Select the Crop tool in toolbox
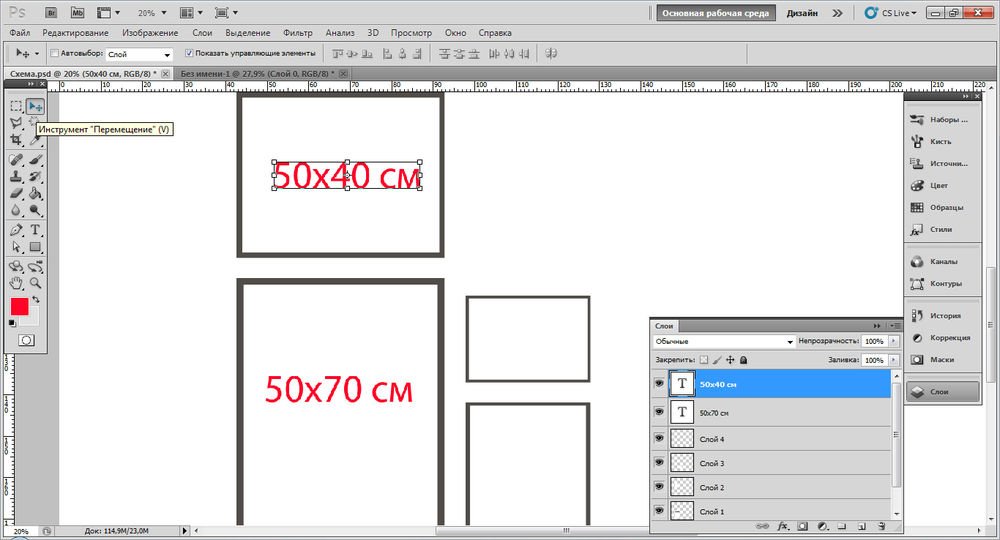This screenshot has width=1000, height=540. [x=17, y=139]
